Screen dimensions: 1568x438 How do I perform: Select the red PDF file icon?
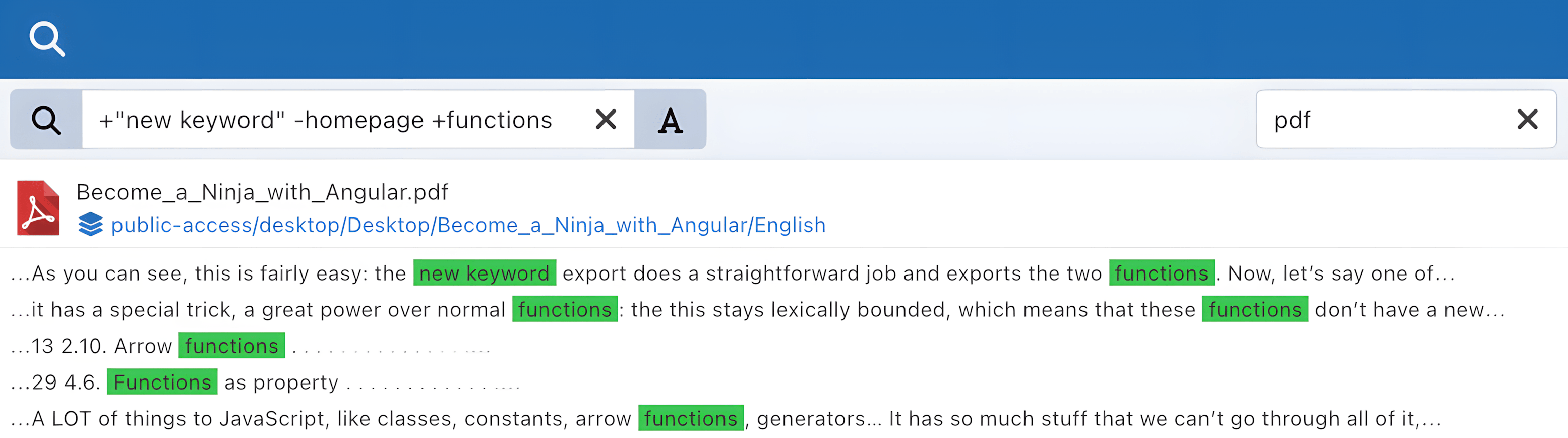(38, 207)
